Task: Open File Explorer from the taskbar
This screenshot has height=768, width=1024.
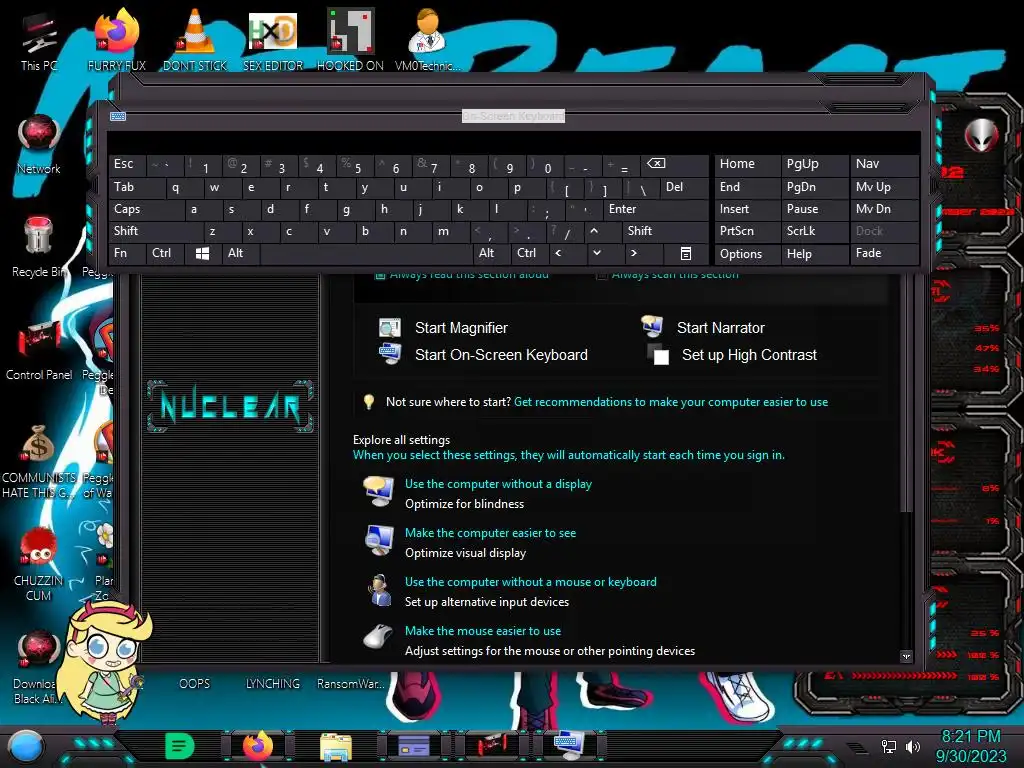Action: tap(336, 746)
